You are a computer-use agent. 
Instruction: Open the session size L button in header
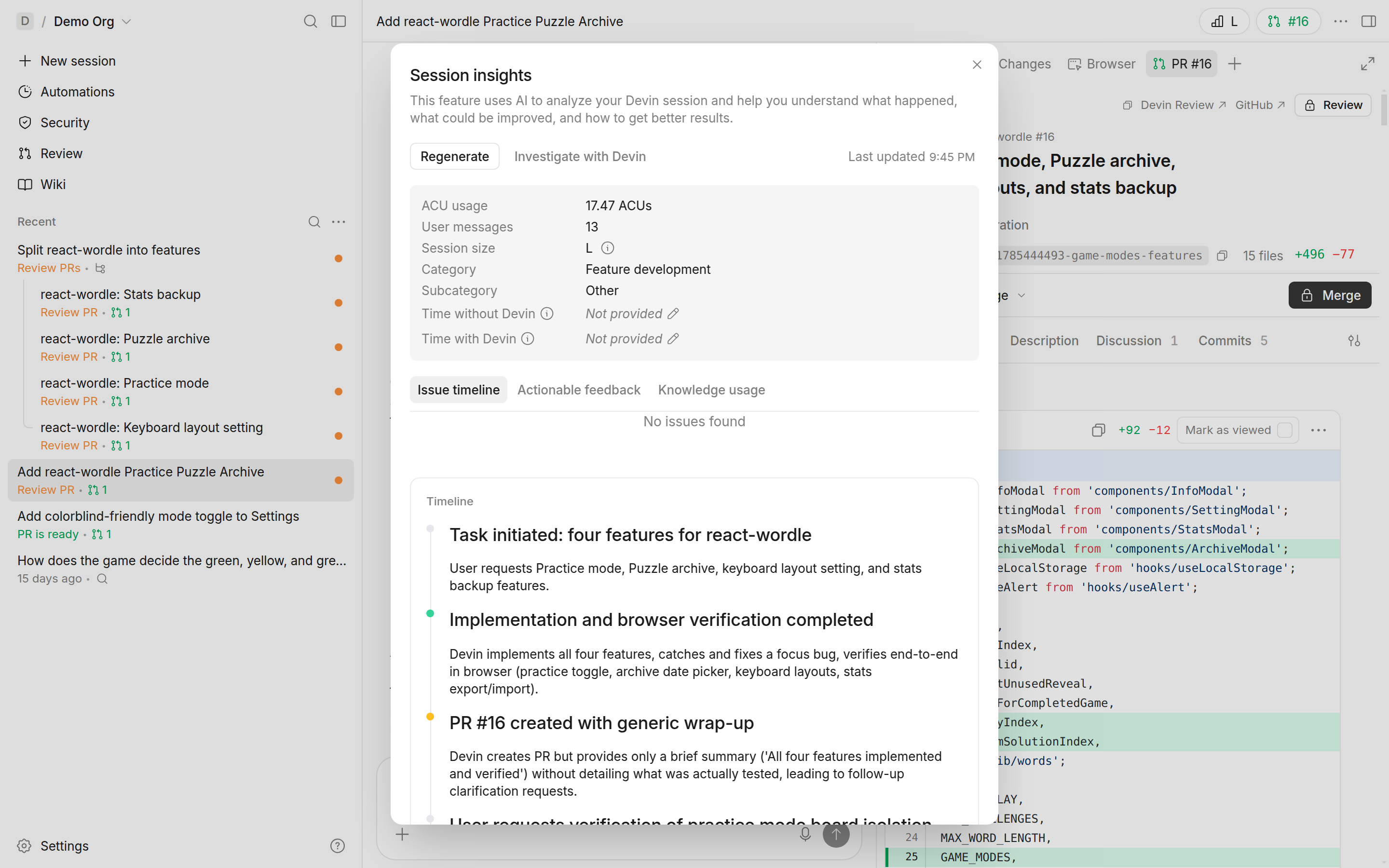(1224, 21)
